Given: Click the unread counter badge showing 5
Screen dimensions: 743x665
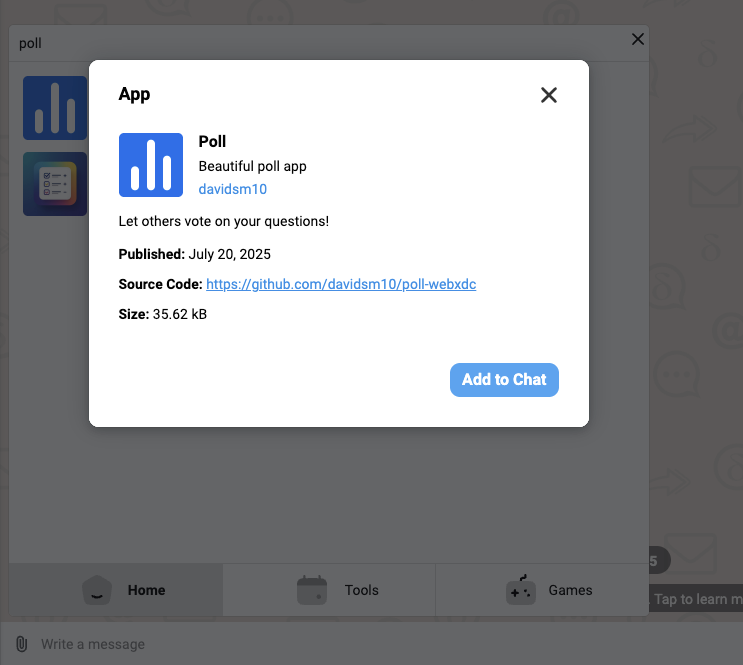Looking at the screenshot, I should tap(655, 561).
